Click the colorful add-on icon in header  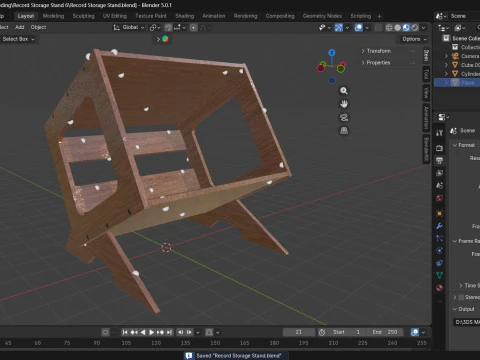(x=165, y=39)
